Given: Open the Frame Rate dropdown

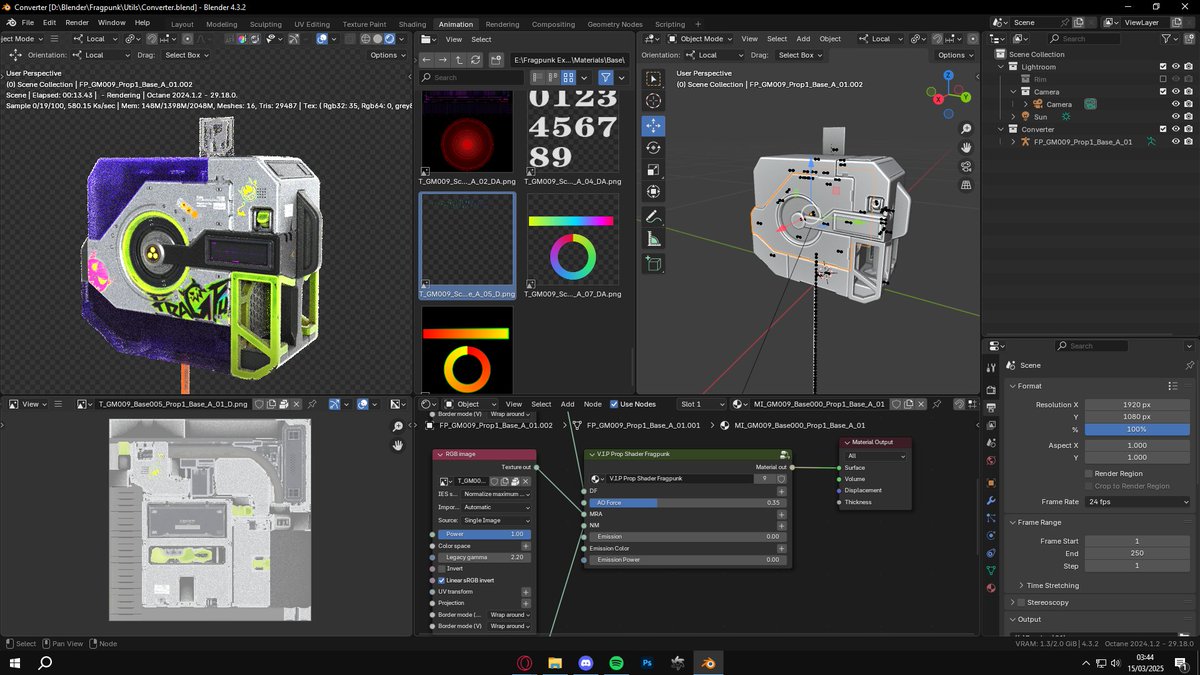Looking at the screenshot, I should 1137,502.
